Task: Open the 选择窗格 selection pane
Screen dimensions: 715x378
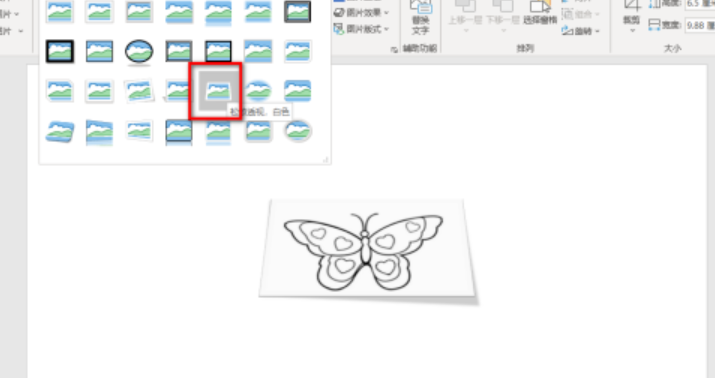Action: point(540,14)
